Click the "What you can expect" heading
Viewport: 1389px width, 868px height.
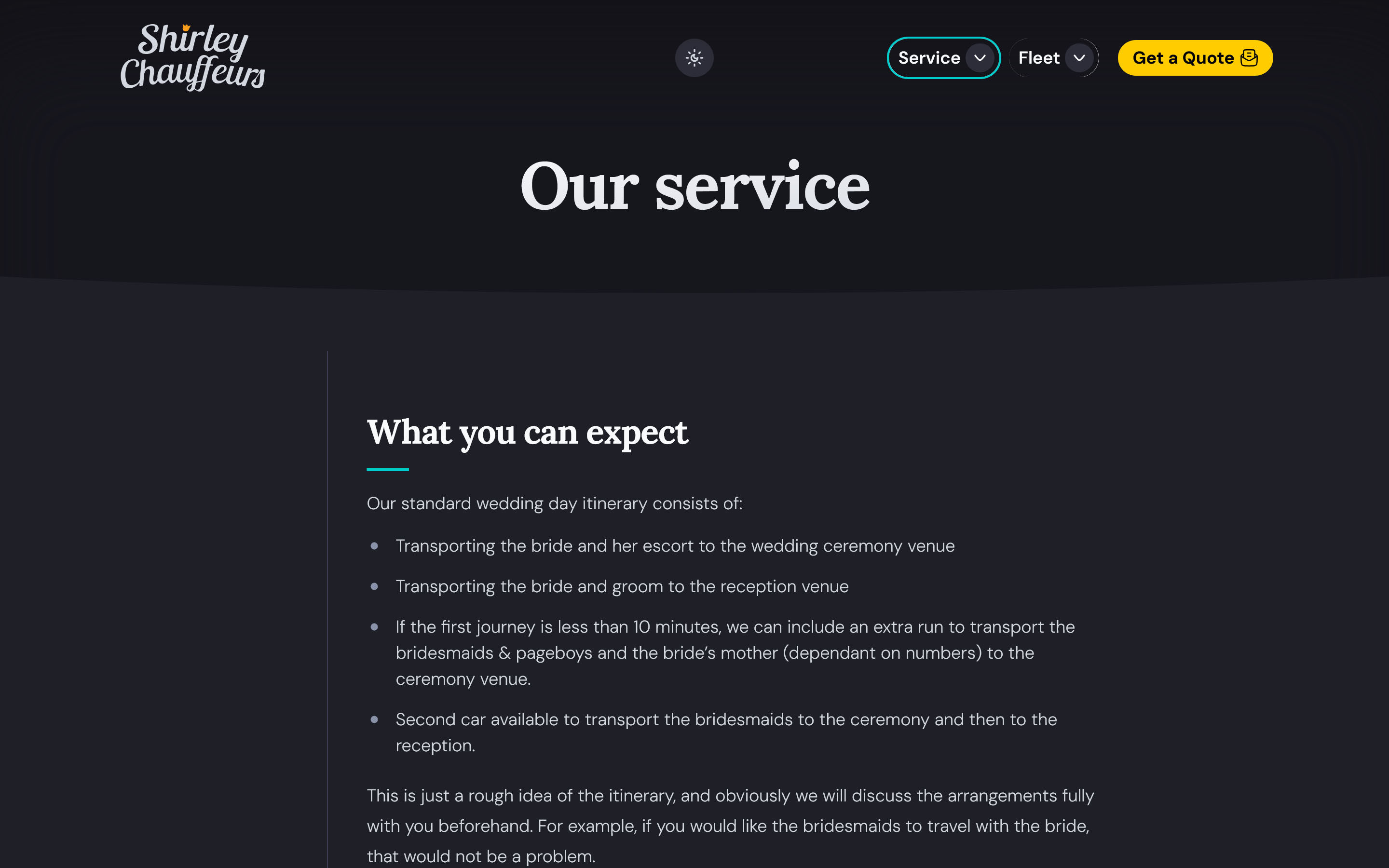coord(527,432)
